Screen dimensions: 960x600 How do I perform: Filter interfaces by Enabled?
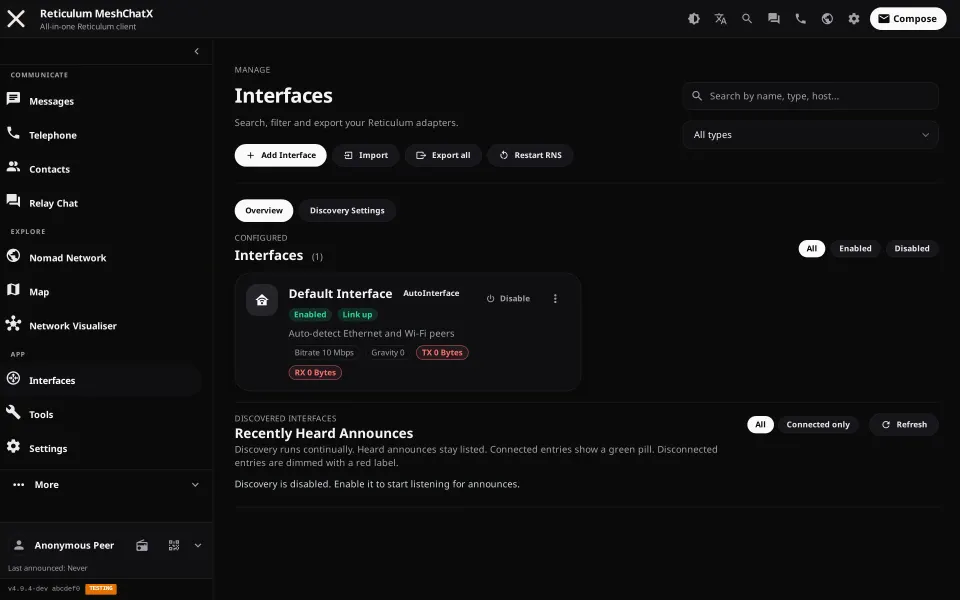pyautogui.click(x=855, y=249)
